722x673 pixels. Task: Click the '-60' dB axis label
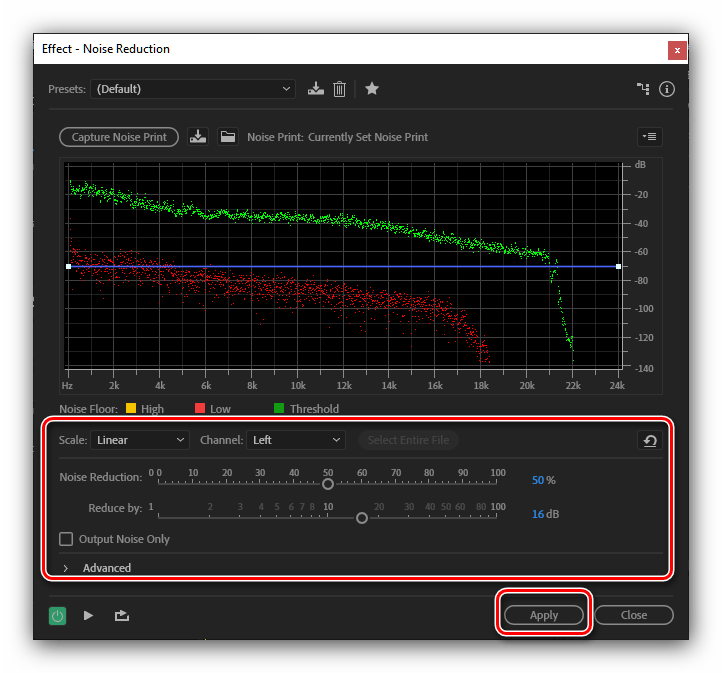pyautogui.click(x=641, y=252)
